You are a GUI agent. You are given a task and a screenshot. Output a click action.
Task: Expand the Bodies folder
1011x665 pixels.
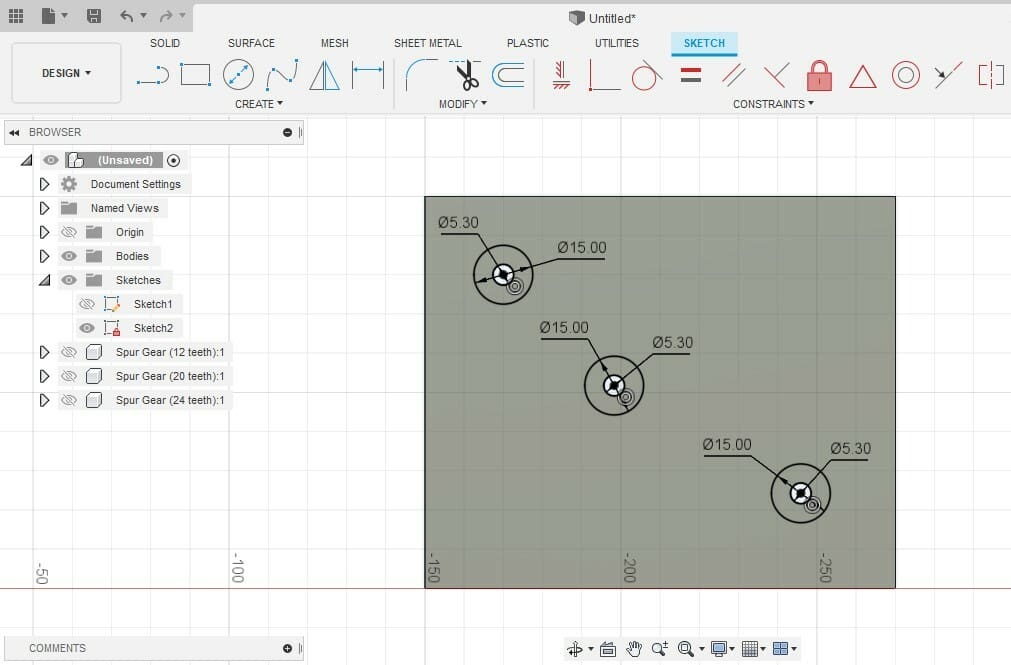[x=44, y=256]
